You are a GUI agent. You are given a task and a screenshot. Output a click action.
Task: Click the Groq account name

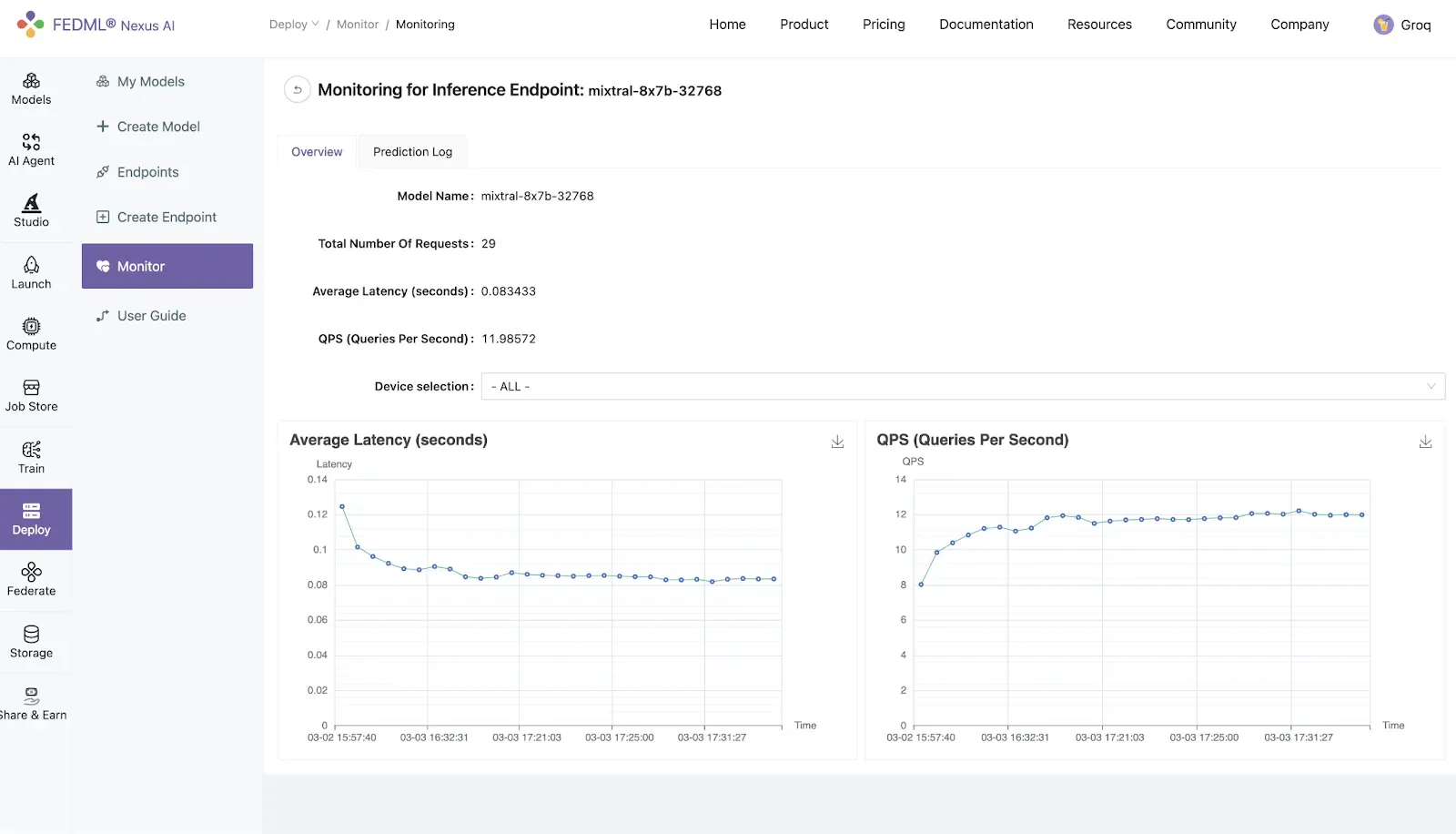(1416, 25)
